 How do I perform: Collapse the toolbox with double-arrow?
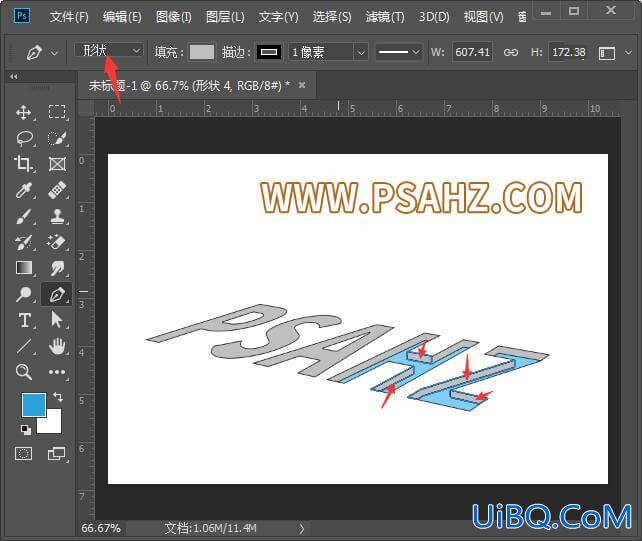tap(14, 76)
